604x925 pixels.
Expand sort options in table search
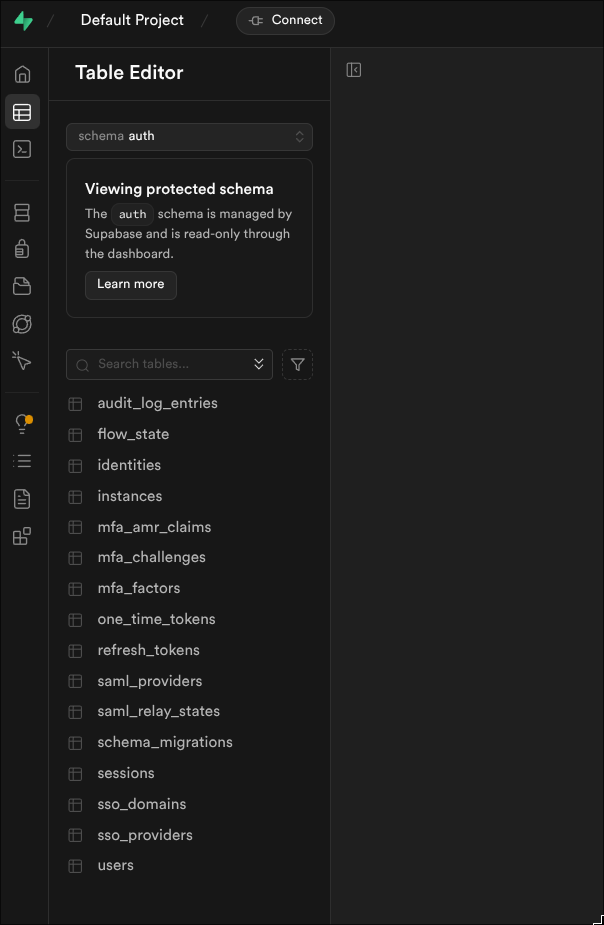coord(259,364)
